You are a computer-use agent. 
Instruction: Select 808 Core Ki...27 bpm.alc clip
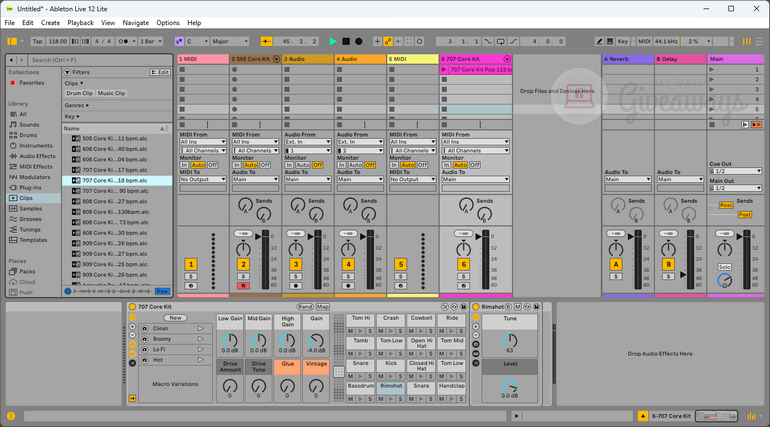point(116,201)
